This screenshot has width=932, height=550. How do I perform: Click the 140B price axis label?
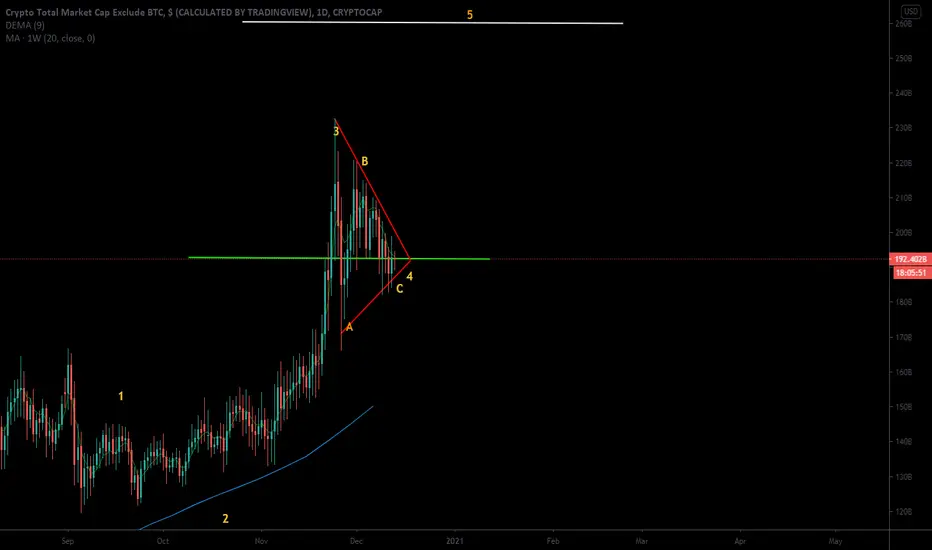903,442
